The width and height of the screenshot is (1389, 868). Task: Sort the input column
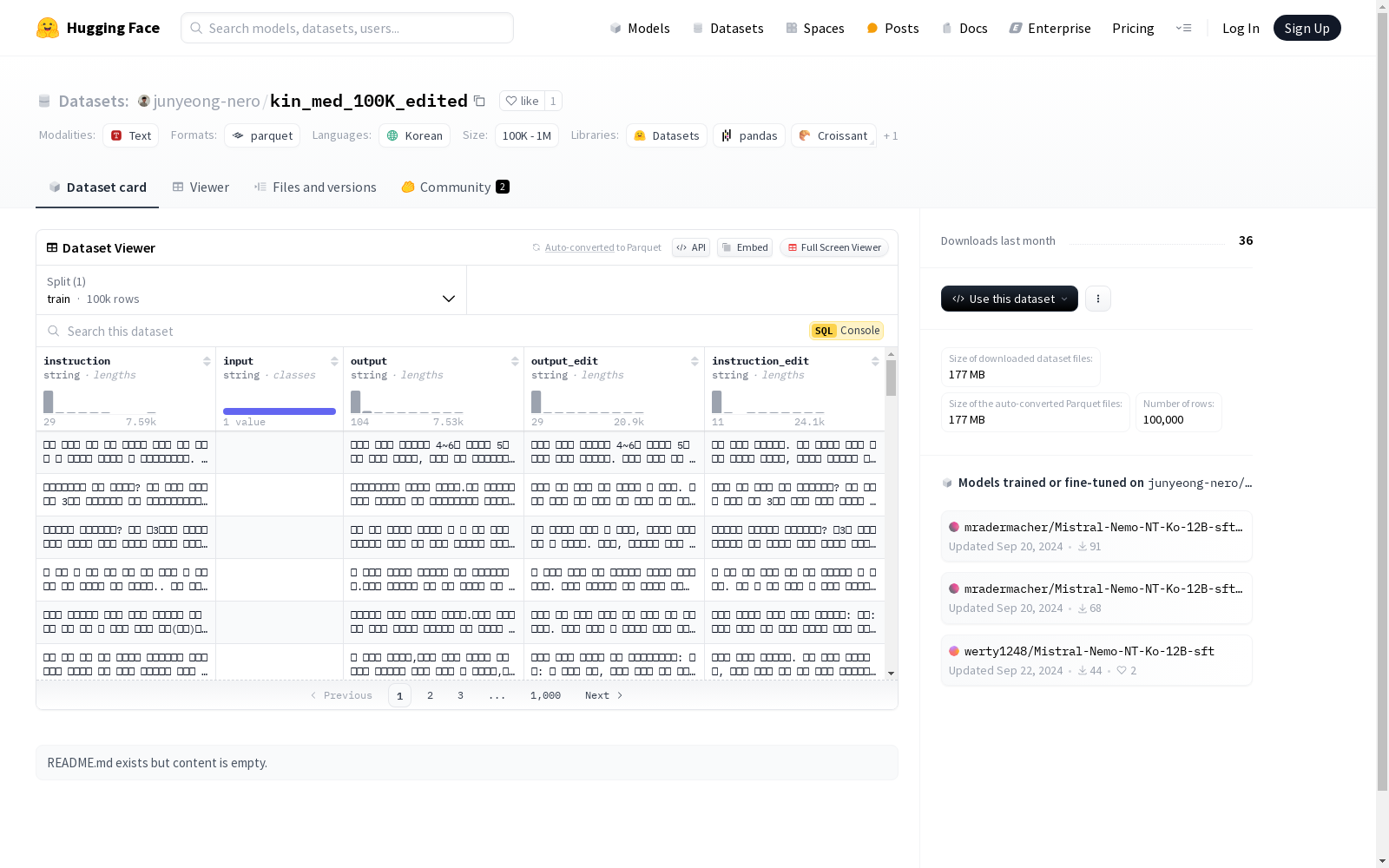(334, 361)
